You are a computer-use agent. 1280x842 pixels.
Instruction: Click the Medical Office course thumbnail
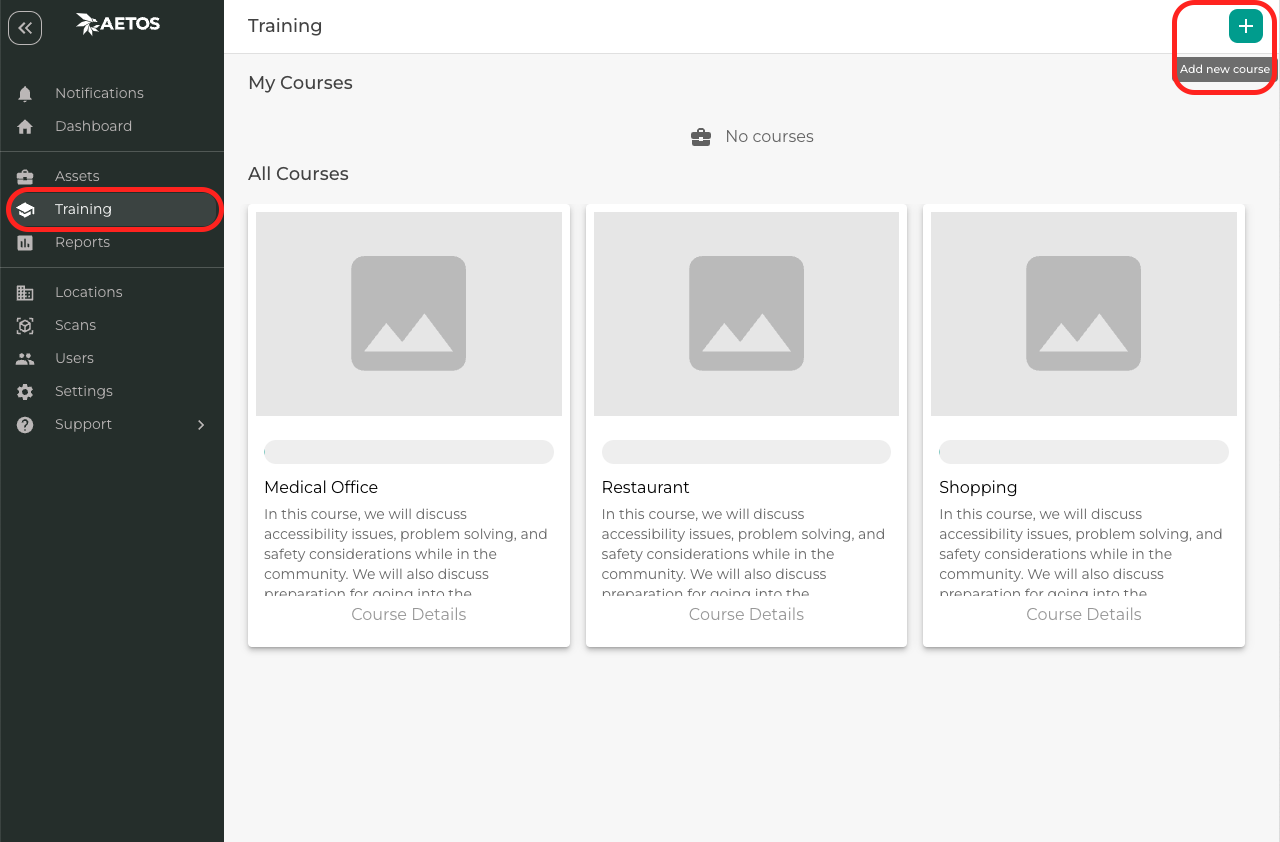click(409, 314)
